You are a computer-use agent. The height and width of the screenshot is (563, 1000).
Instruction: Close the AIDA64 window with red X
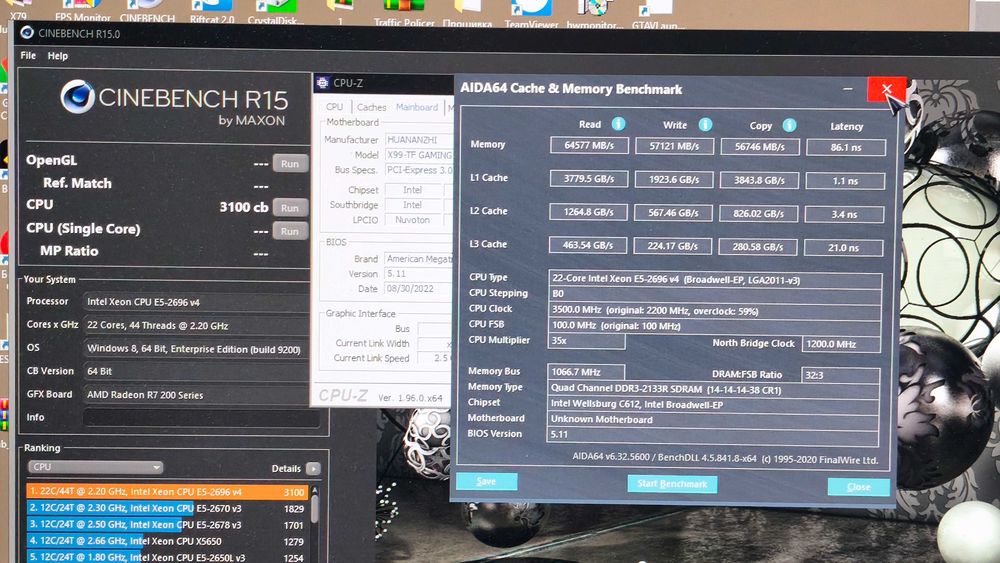886,89
